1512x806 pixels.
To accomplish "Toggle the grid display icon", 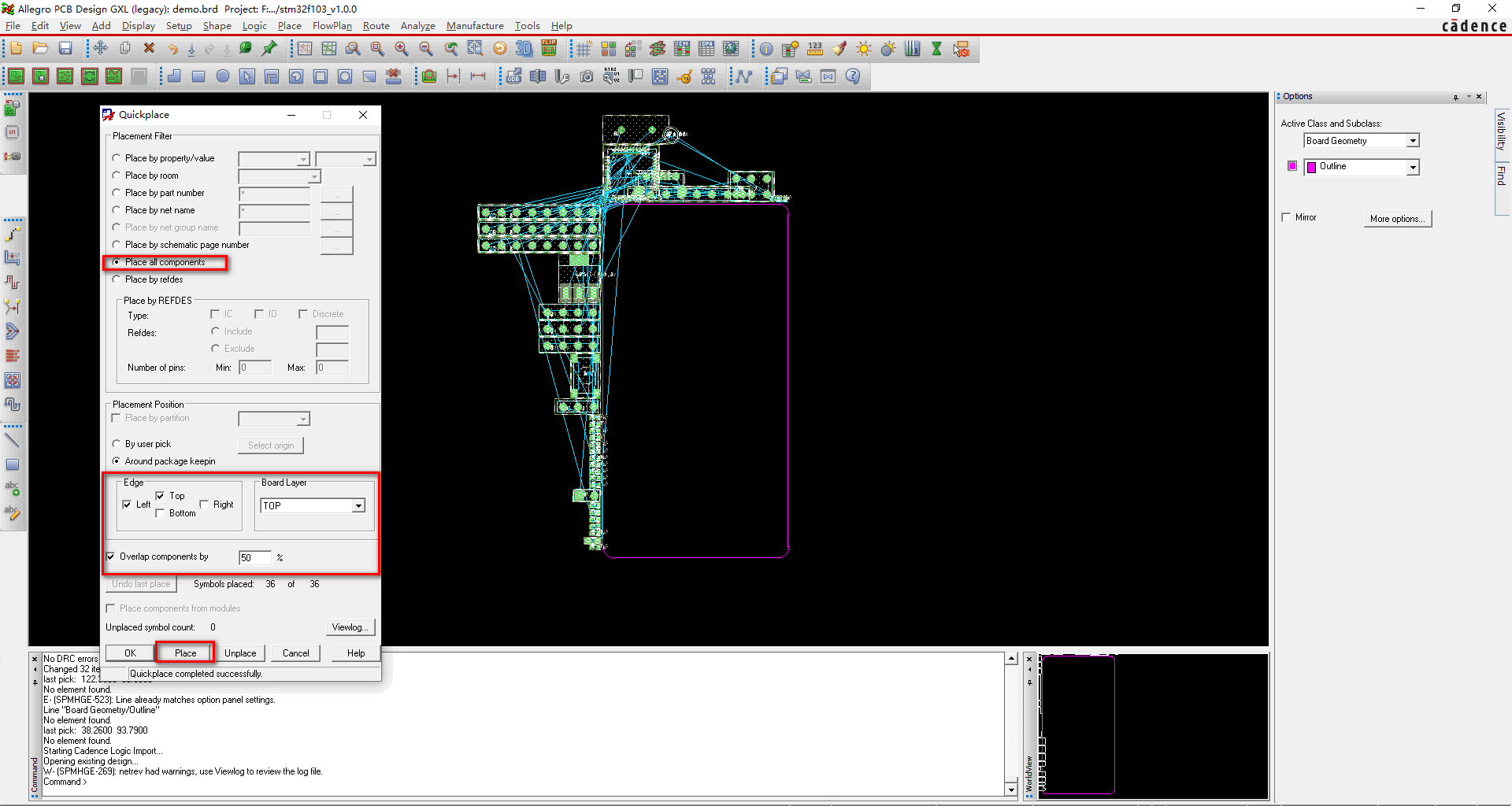I will pos(584,49).
